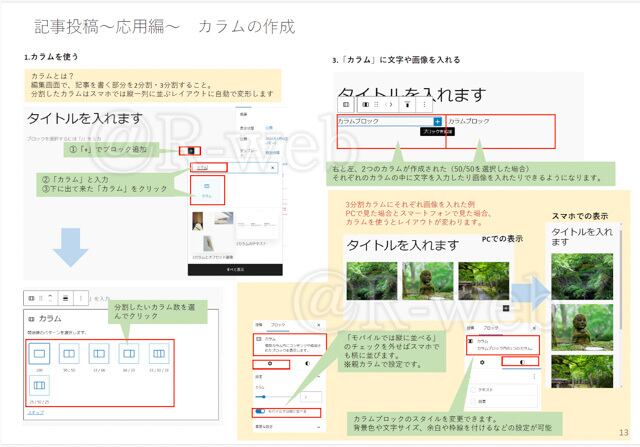Click the blue plus button in the left column
Screen dimensions: 640x447
pyautogui.click(x=437, y=122)
